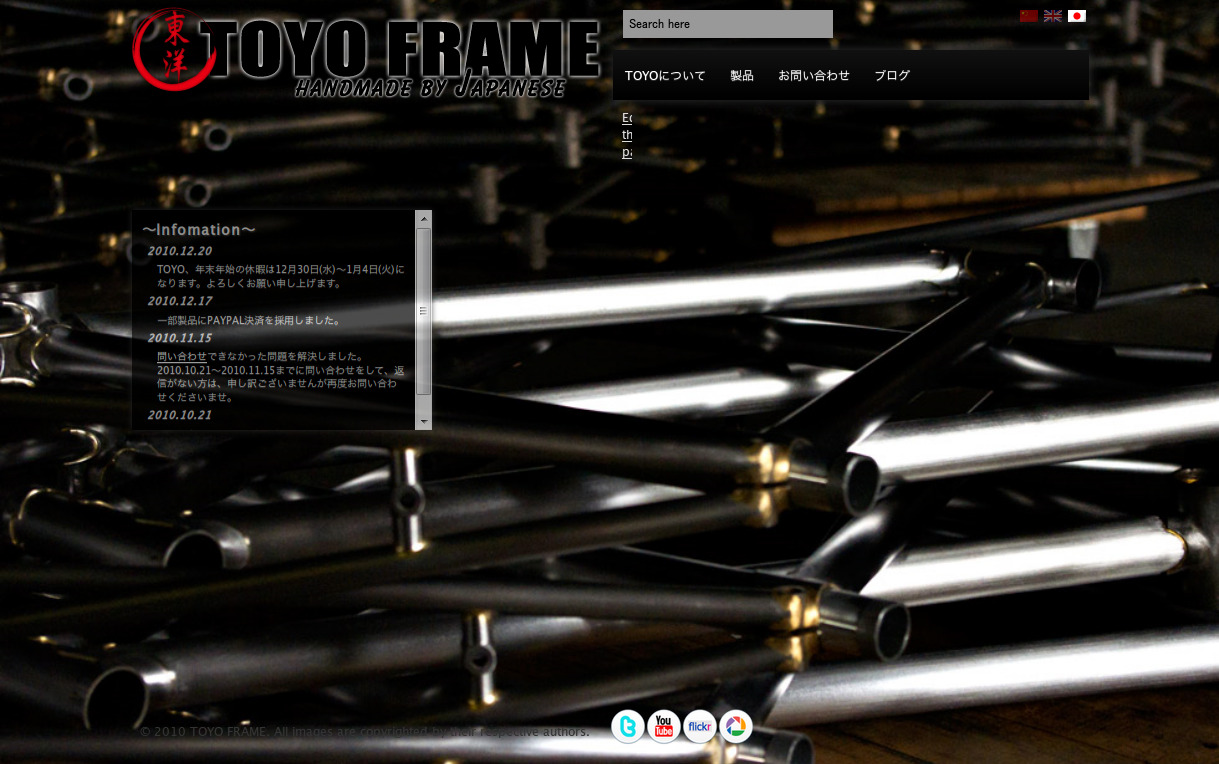The height and width of the screenshot is (764, 1219).
Task: Open the 製品 menu item
Action: pyautogui.click(x=742, y=76)
